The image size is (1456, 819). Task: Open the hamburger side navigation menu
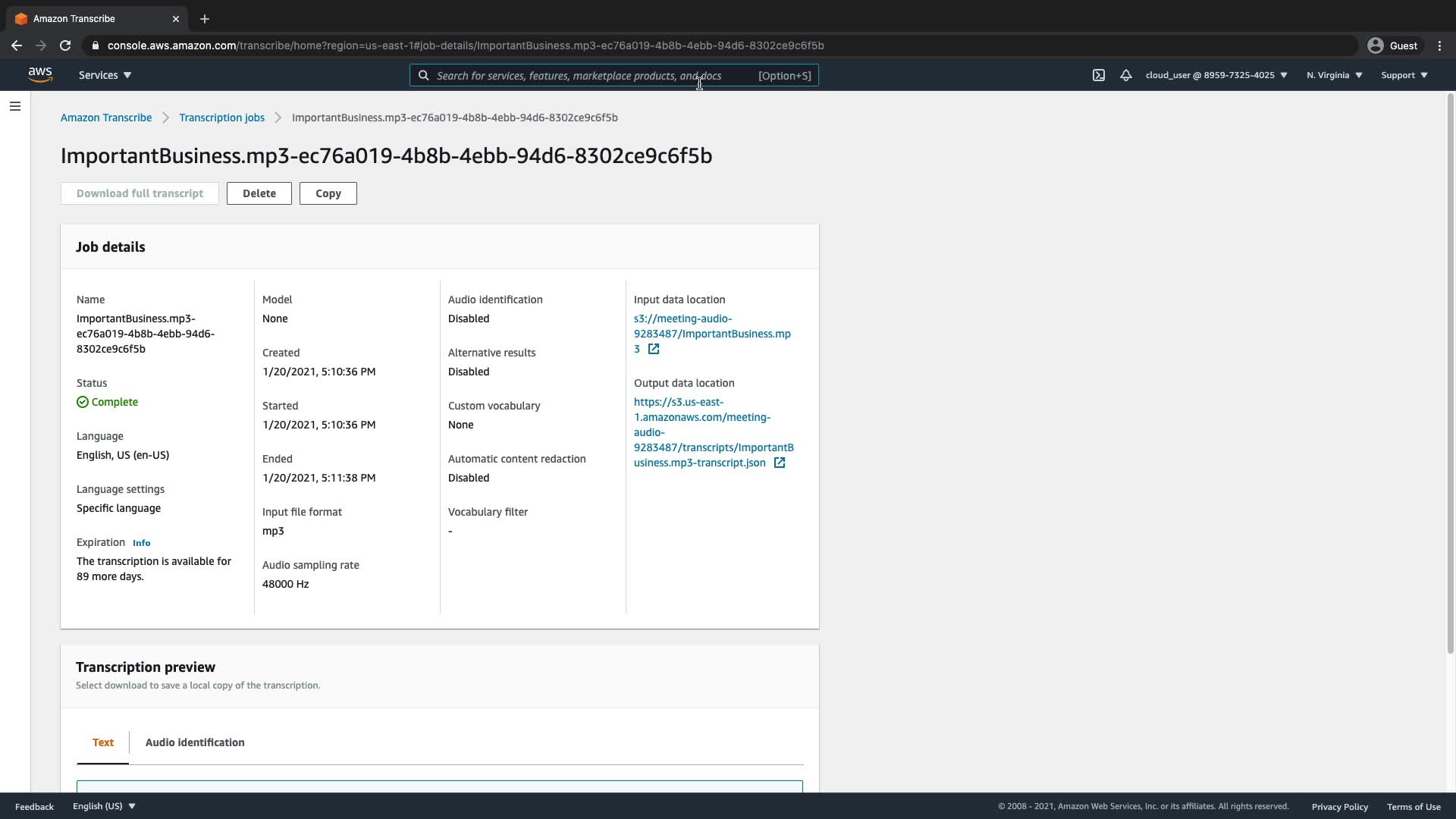click(x=15, y=106)
